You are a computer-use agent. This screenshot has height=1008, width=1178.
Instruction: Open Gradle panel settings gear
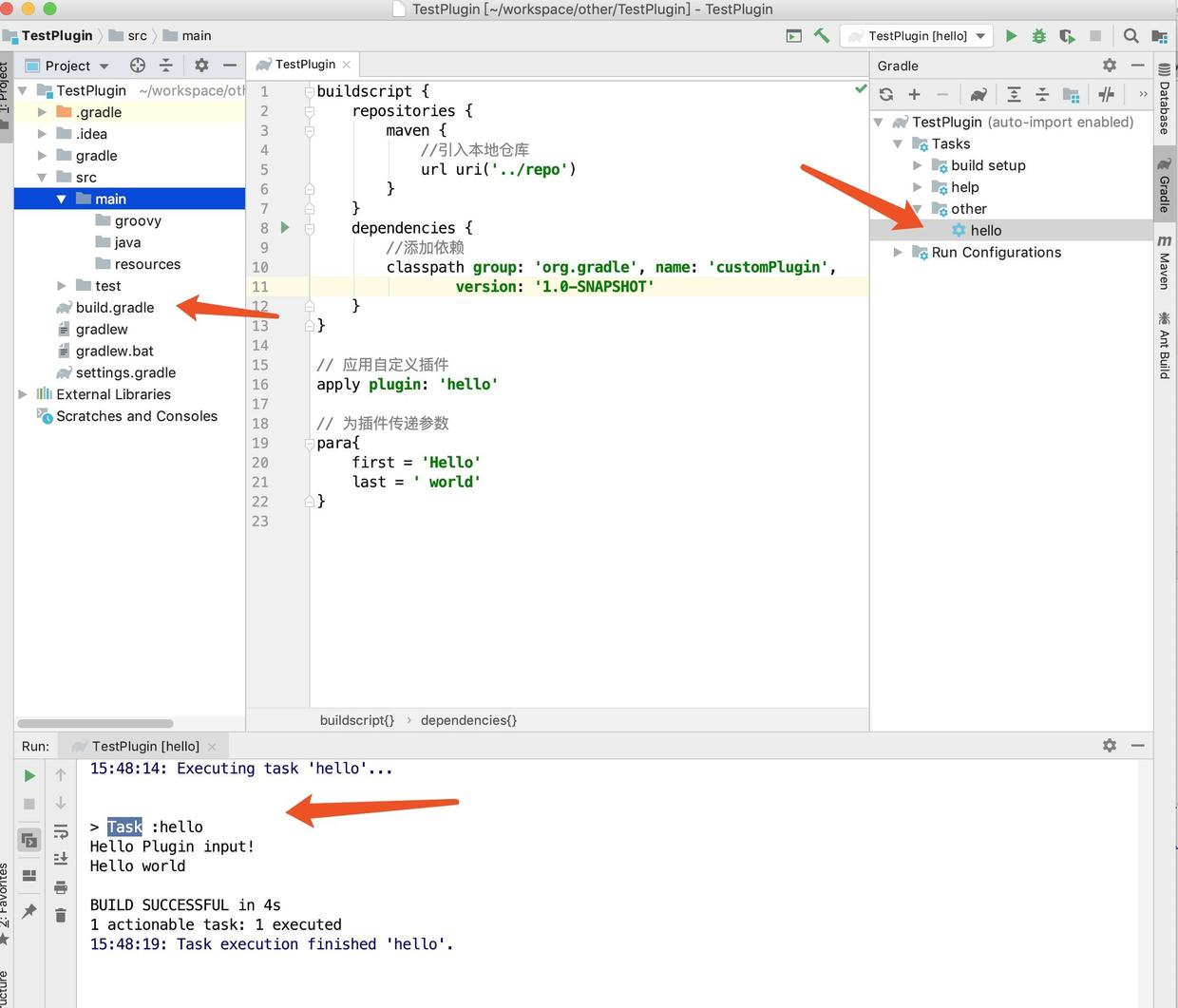tap(1110, 66)
